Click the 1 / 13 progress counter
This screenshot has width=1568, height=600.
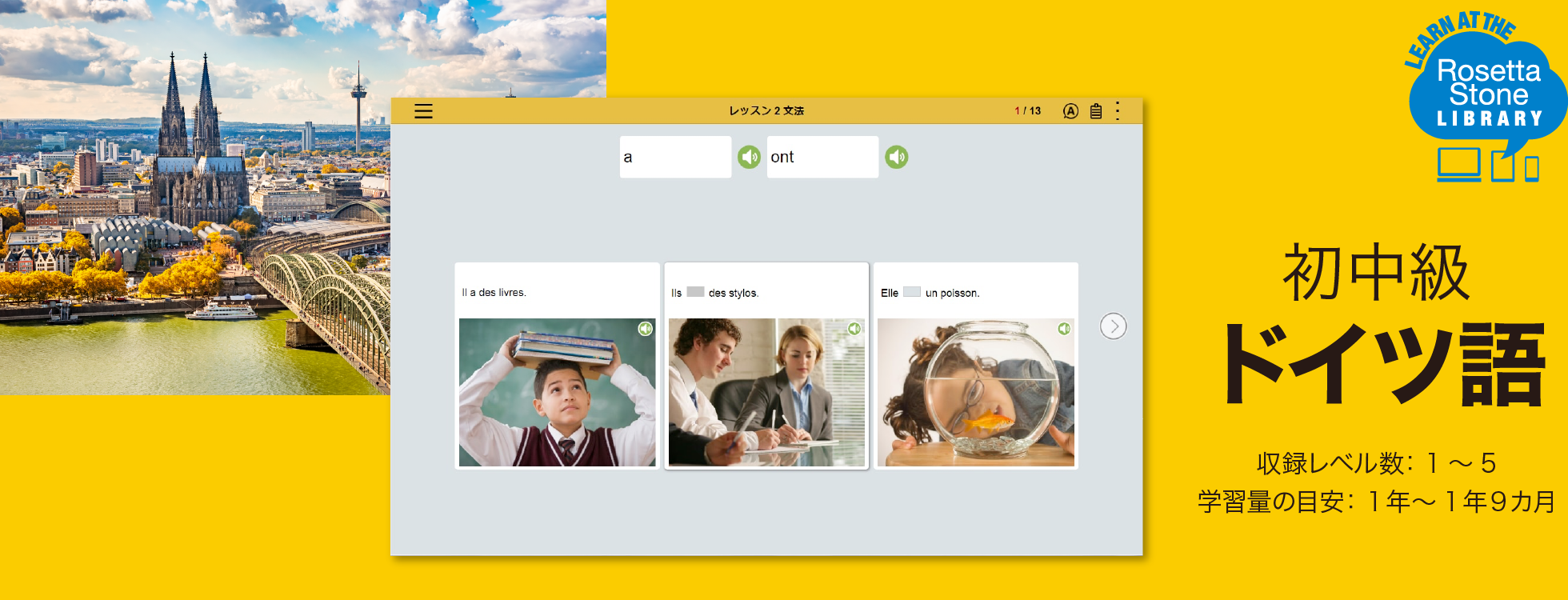(x=1028, y=111)
